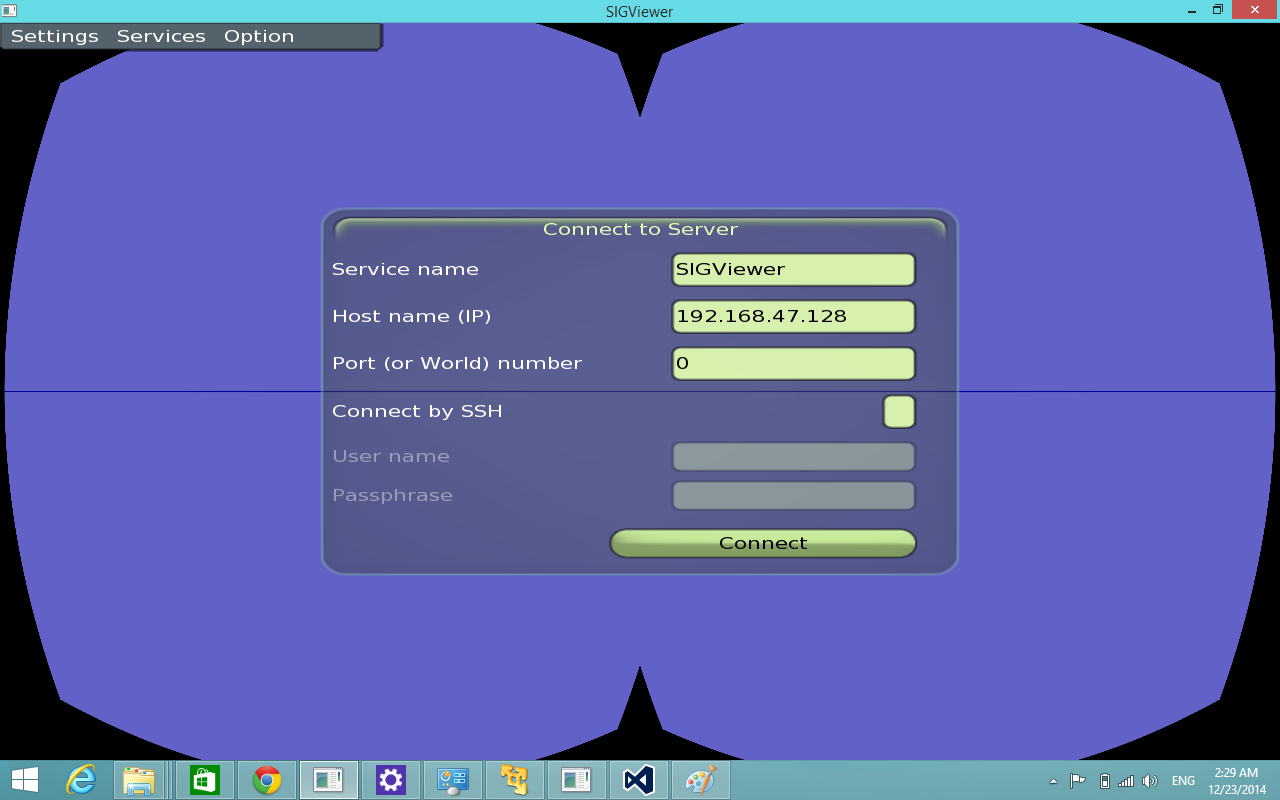Open the Settings menu

(55, 36)
